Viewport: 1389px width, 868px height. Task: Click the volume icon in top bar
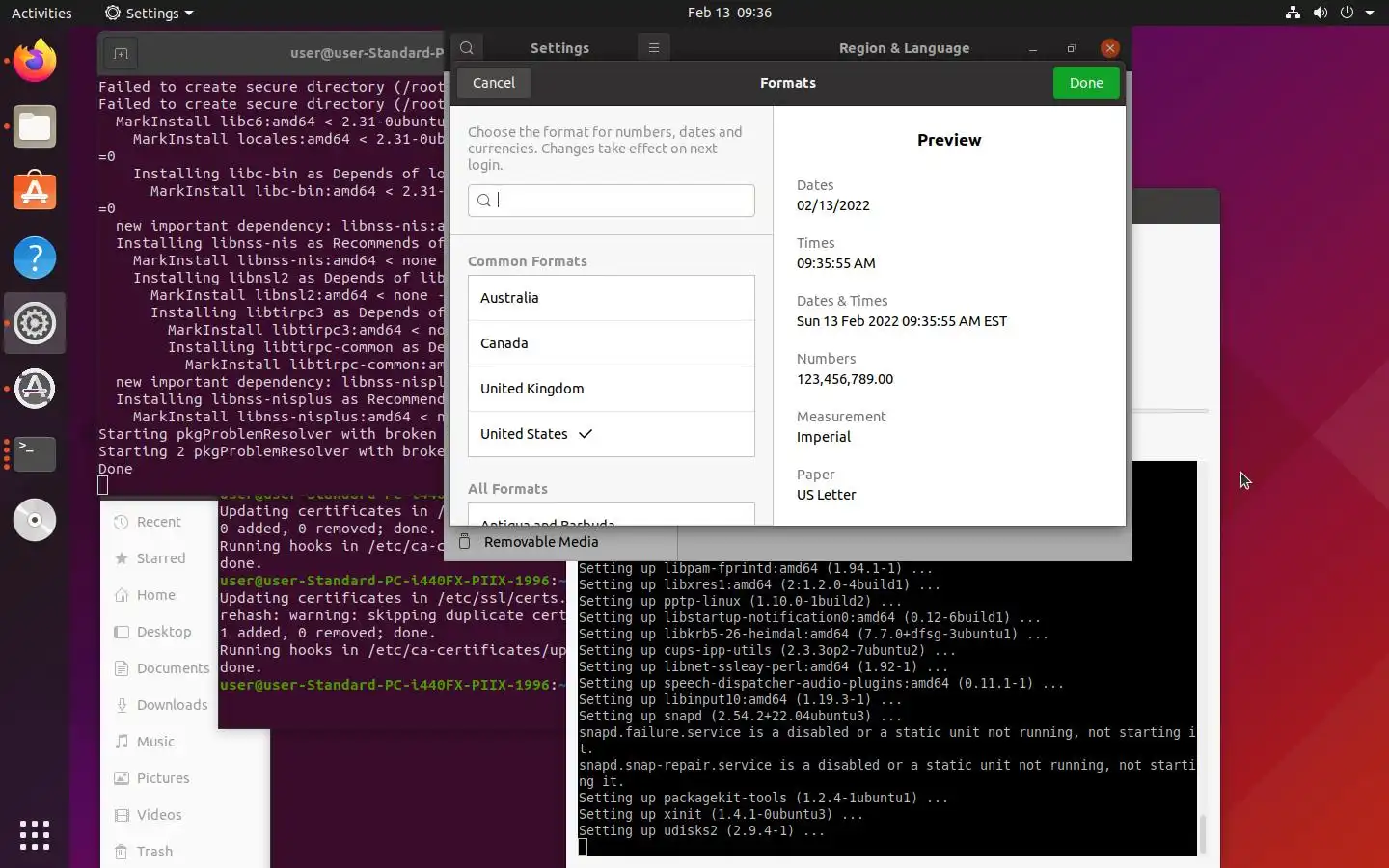coord(1320,13)
